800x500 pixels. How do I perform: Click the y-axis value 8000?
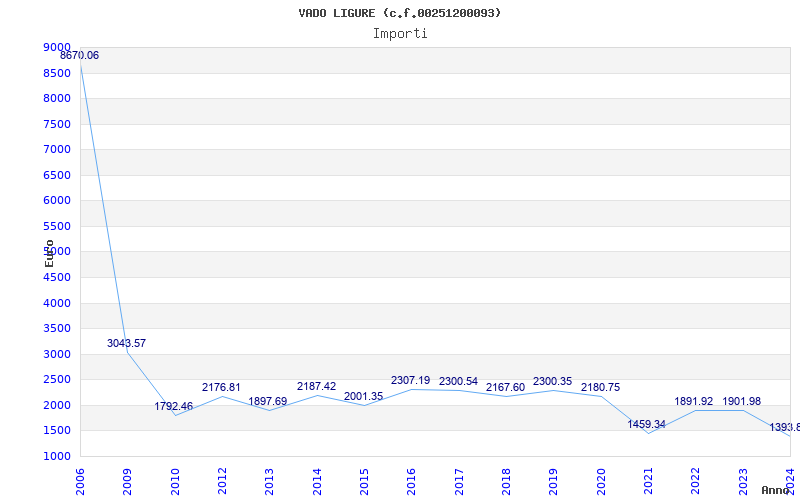[x=57, y=98]
